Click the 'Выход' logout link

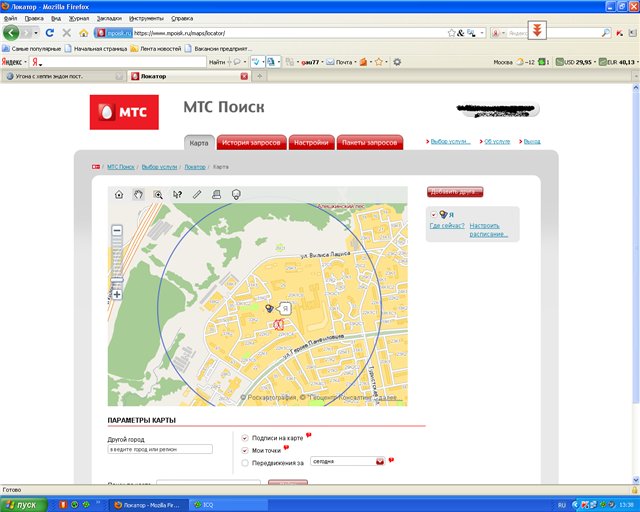[x=532, y=141]
